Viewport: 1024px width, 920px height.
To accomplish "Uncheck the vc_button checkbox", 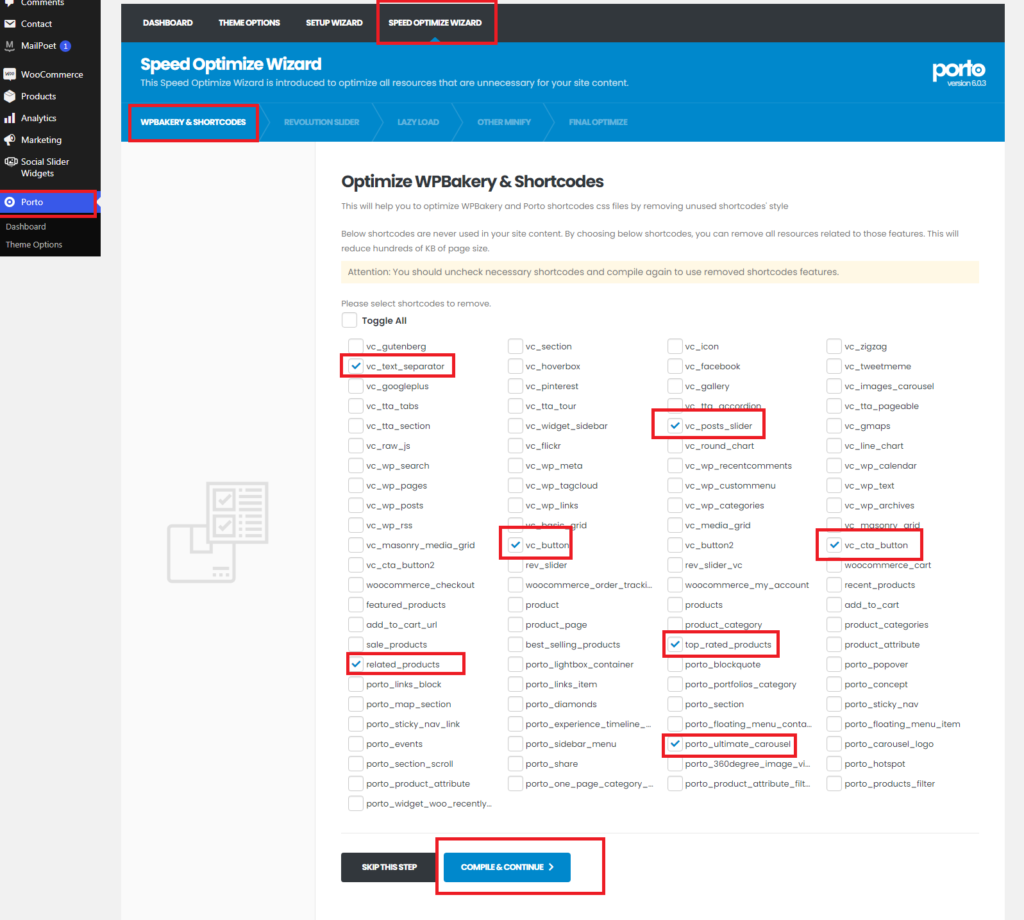I will coord(515,545).
